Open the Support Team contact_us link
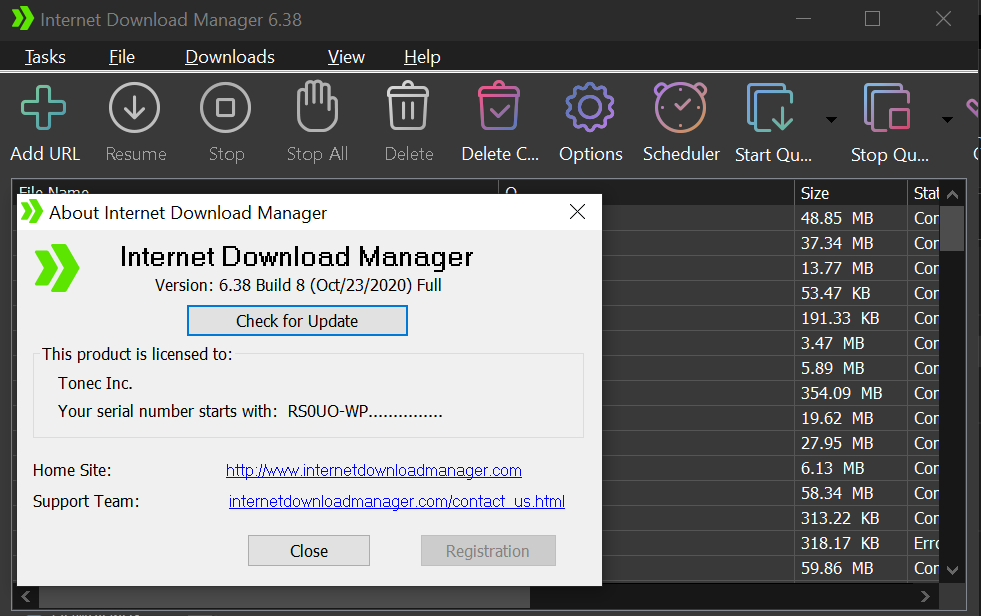Viewport: 981px width, 616px height. (397, 502)
